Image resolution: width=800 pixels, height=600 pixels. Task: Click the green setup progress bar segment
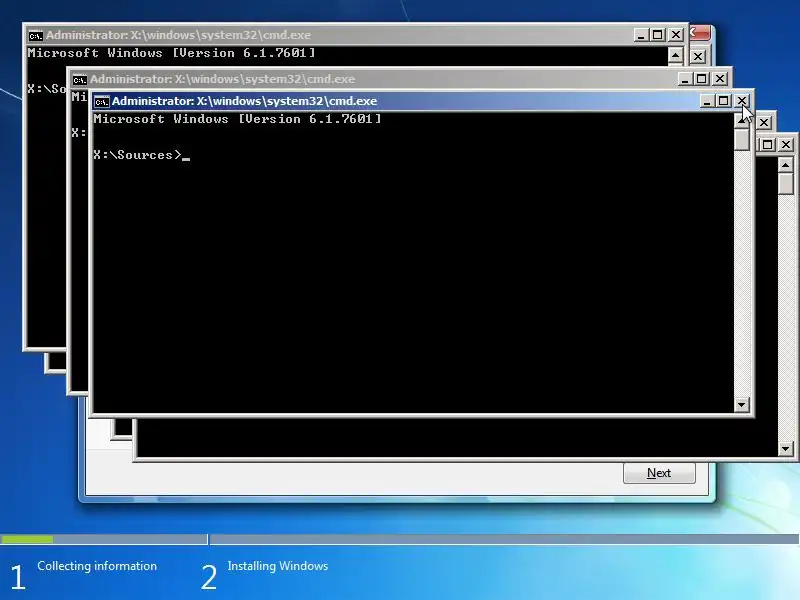27,539
